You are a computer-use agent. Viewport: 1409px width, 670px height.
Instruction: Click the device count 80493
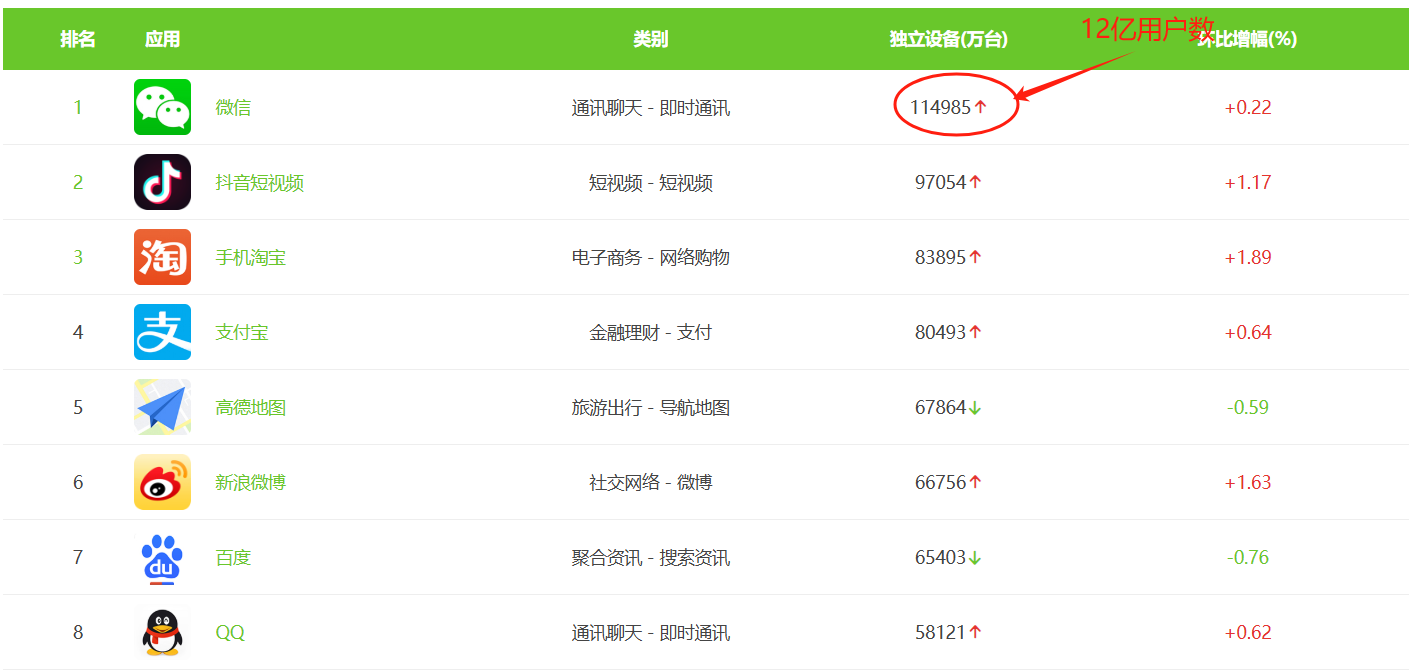click(941, 332)
